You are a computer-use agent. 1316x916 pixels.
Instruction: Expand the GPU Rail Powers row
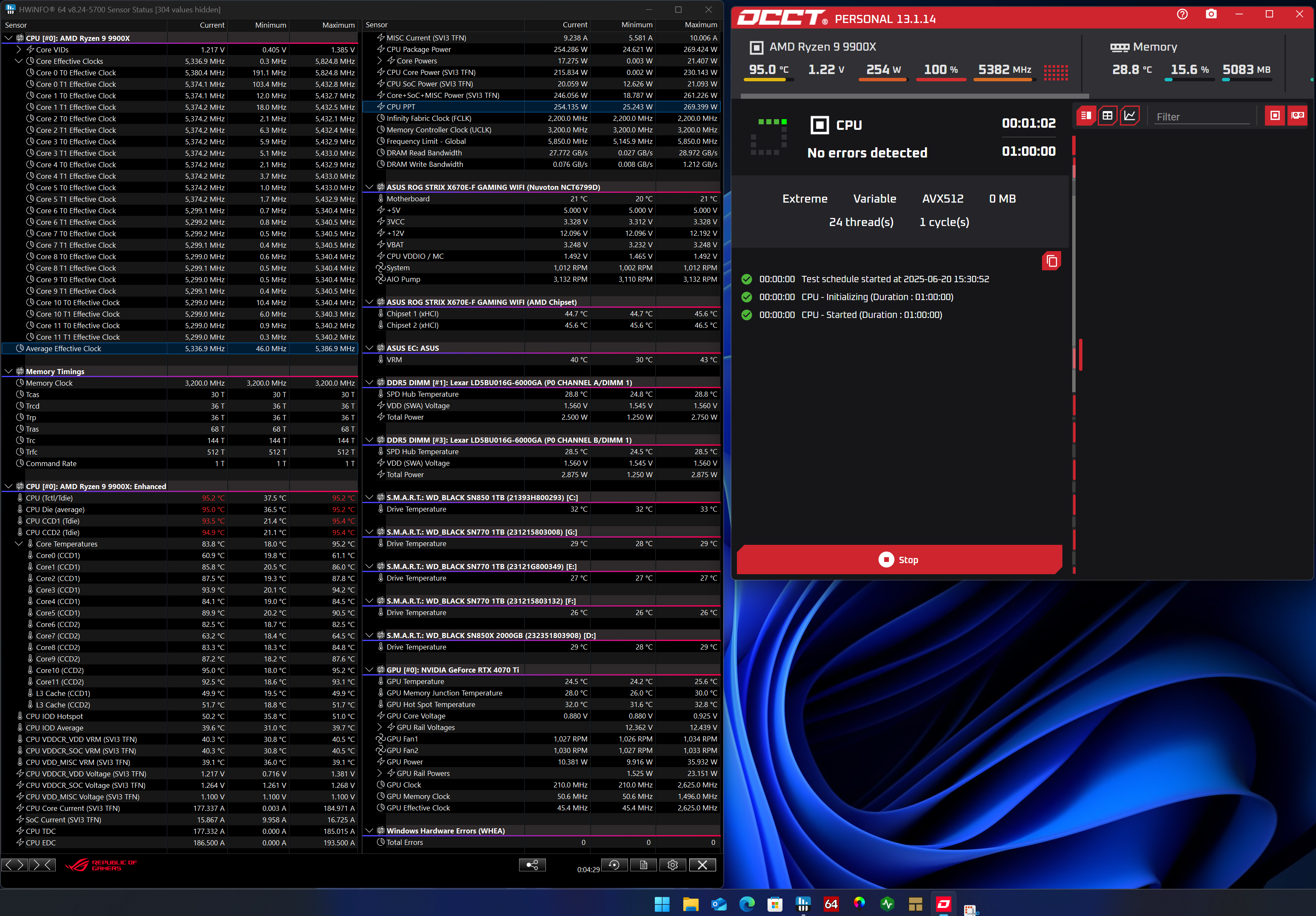[x=380, y=773]
